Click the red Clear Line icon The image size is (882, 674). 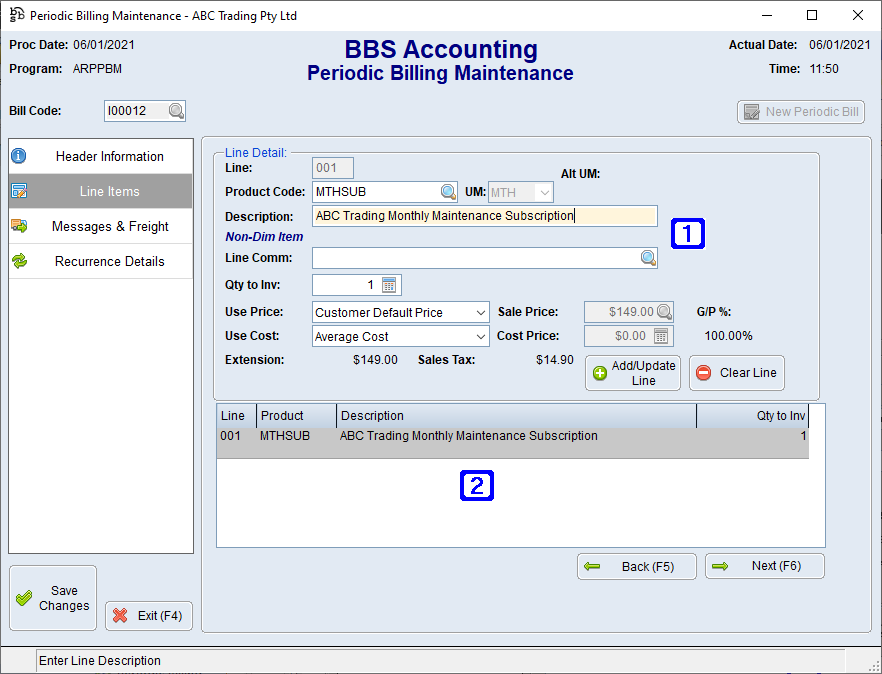702,372
